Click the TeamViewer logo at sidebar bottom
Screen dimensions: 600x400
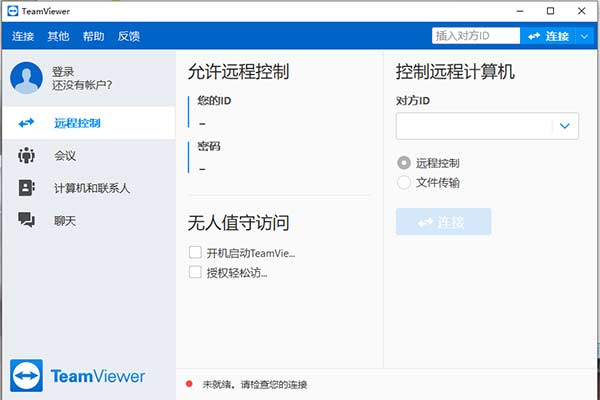[x=77, y=376]
